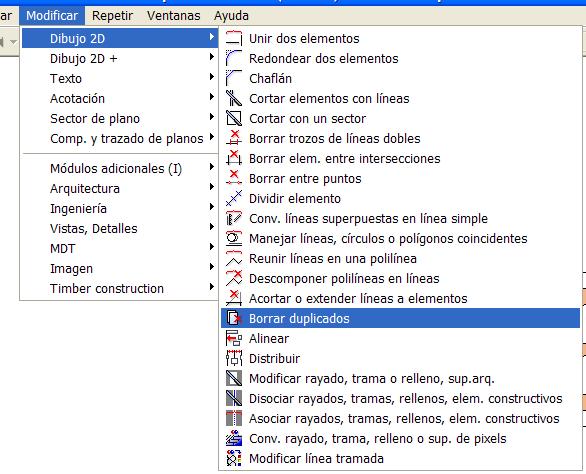Image resolution: width=586 pixels, height=474 pixels.
Task: Click the Reunir líneas en una polilínea icon
Action: pyautogui.click(x=234, y=258)
